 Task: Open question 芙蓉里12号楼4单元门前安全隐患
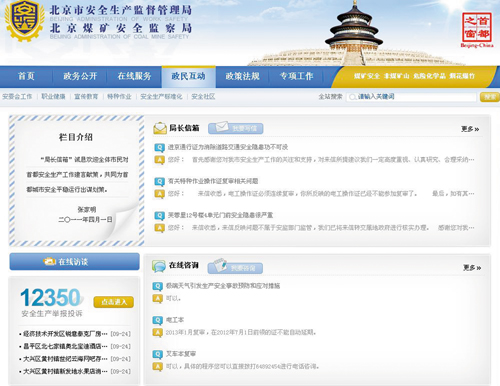point(220,215)
